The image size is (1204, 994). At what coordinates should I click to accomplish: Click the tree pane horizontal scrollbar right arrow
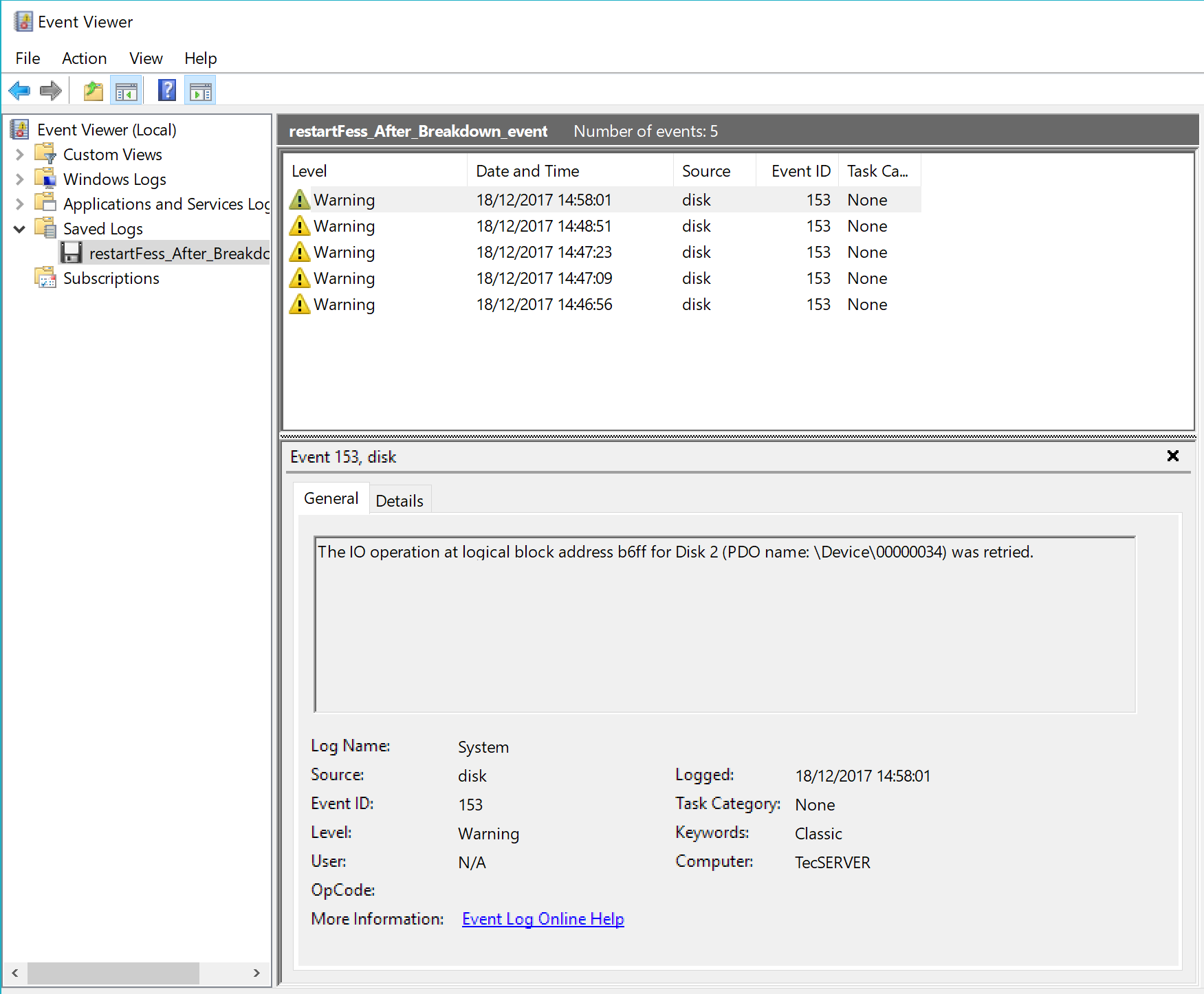click(x=256, y=973)
